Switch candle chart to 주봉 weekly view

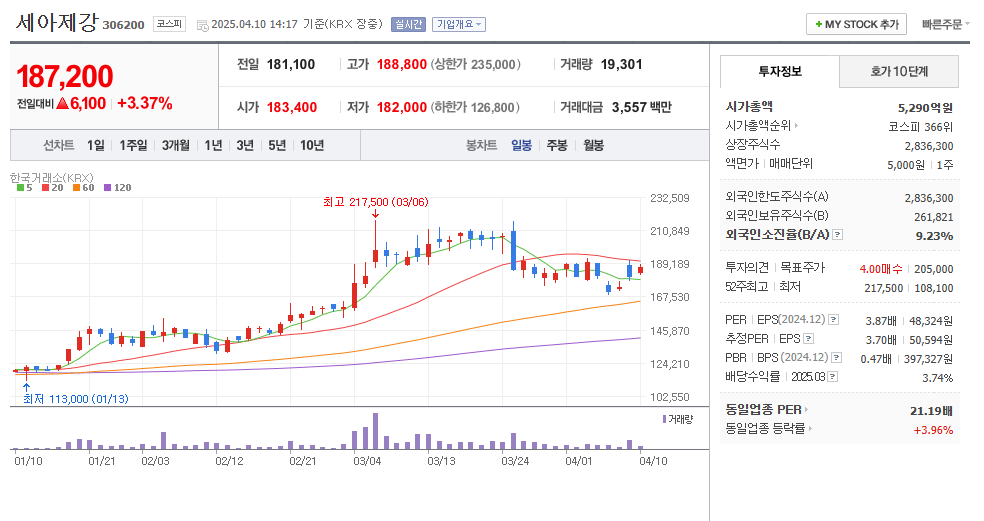point(557,145)
